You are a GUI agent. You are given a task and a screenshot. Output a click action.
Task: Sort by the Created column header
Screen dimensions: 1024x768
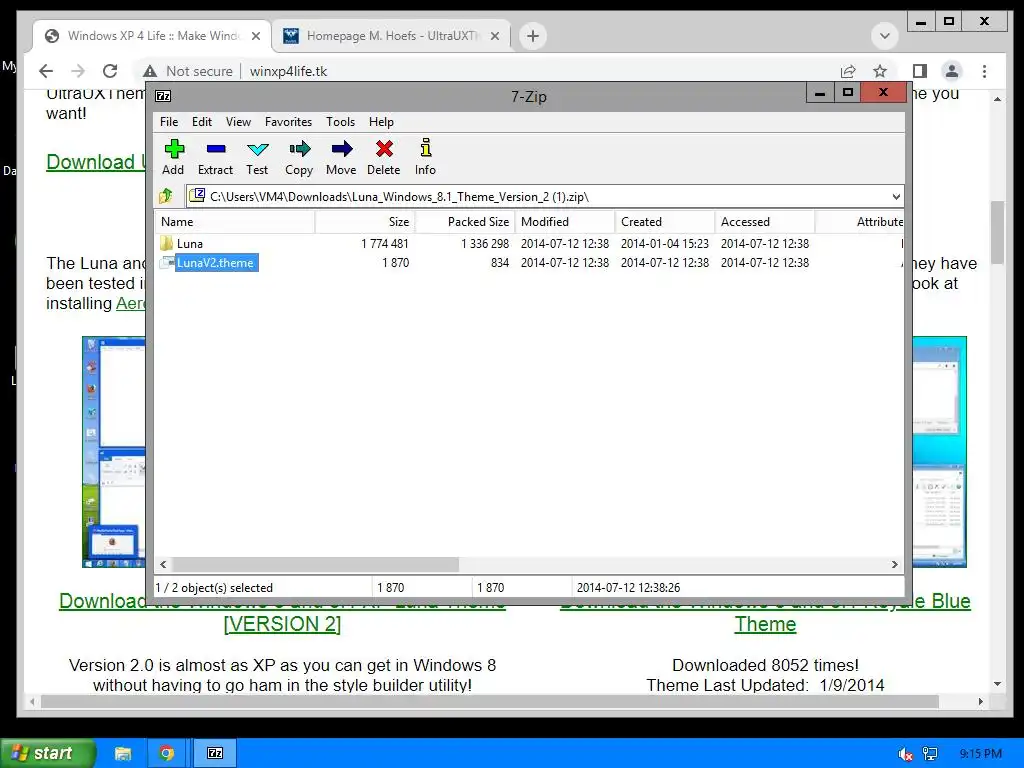coord(665,221)
